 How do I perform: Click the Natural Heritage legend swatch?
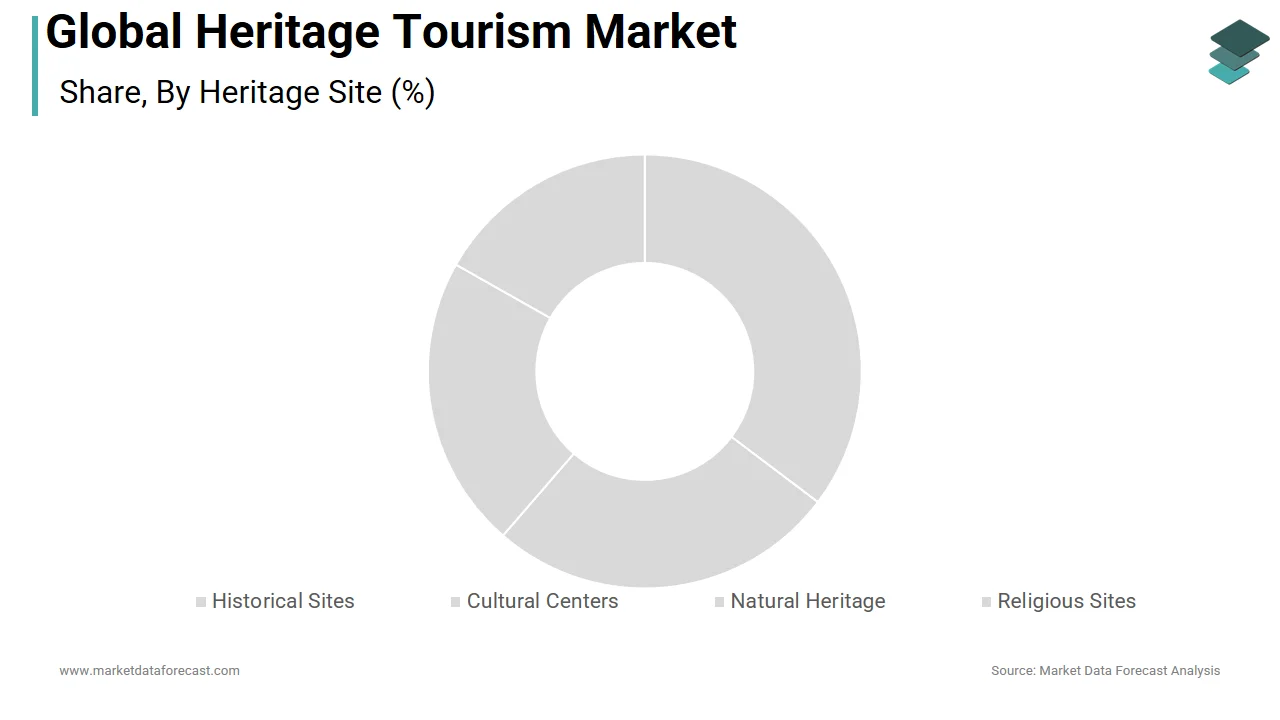[x=720, y=602]
